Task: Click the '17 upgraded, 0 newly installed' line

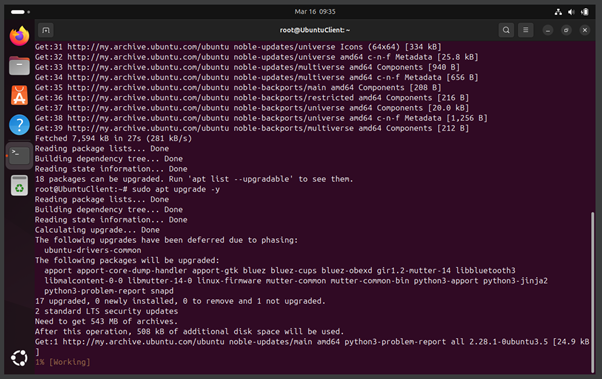Action: [180, 301]
